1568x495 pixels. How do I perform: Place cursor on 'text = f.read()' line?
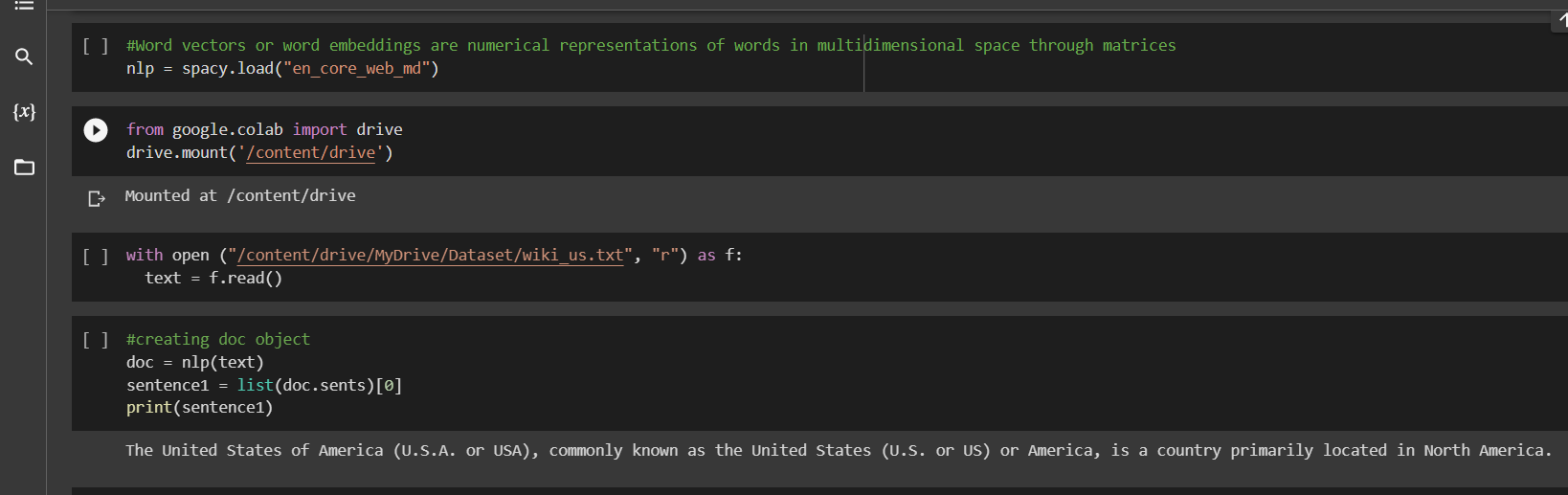coord(213,278)
